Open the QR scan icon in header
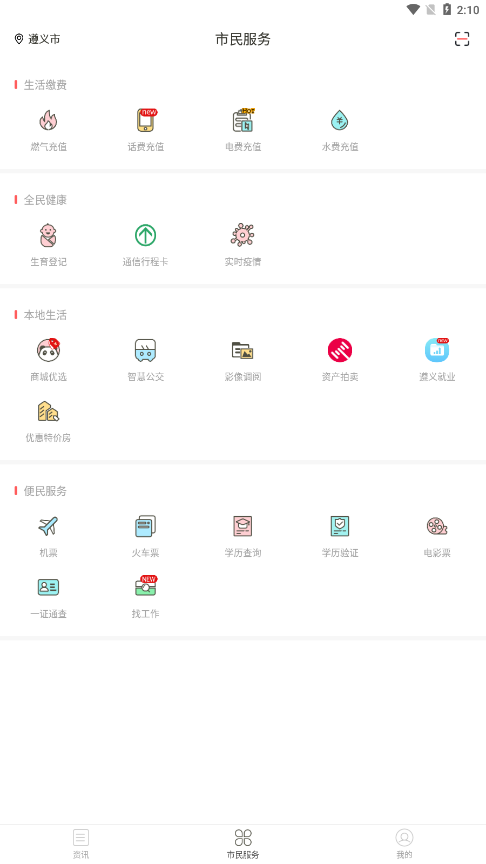The image size is (486, 864). pos(462,39)
